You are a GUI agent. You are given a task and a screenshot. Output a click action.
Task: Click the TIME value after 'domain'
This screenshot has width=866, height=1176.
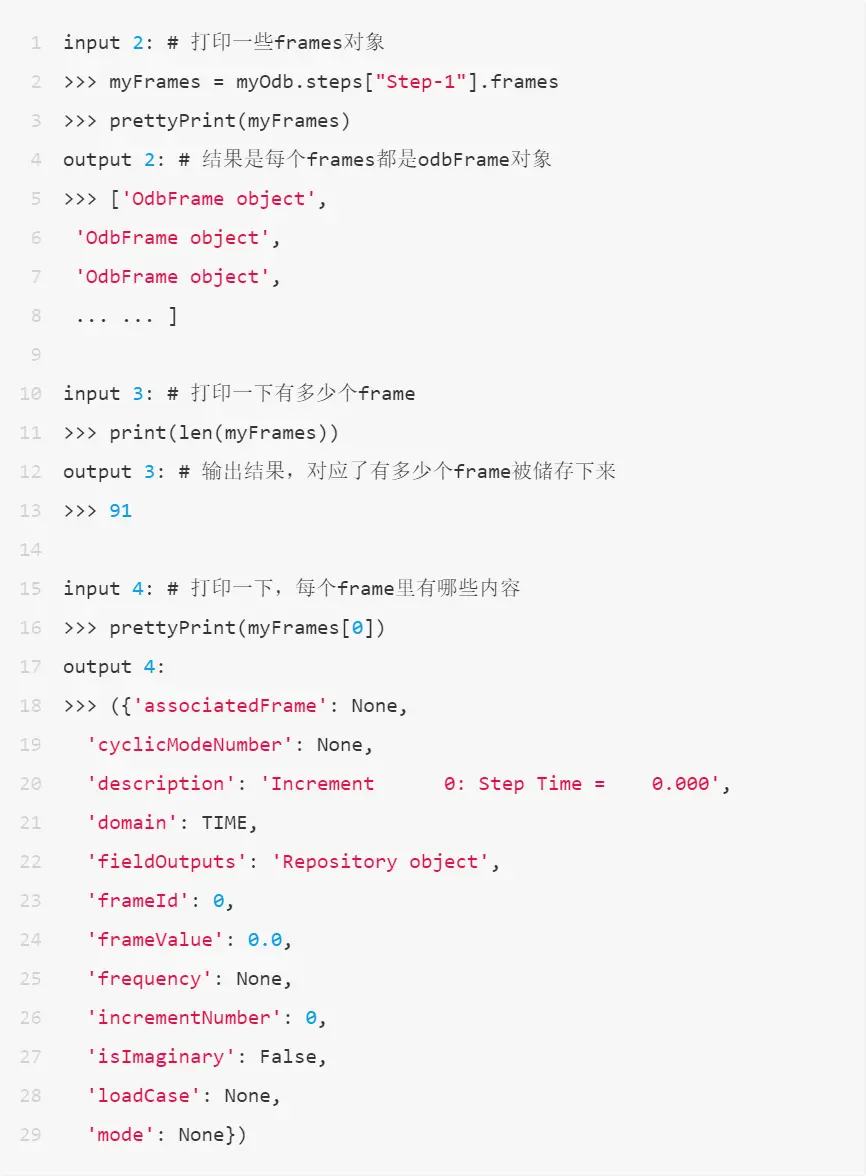[224, 823]
